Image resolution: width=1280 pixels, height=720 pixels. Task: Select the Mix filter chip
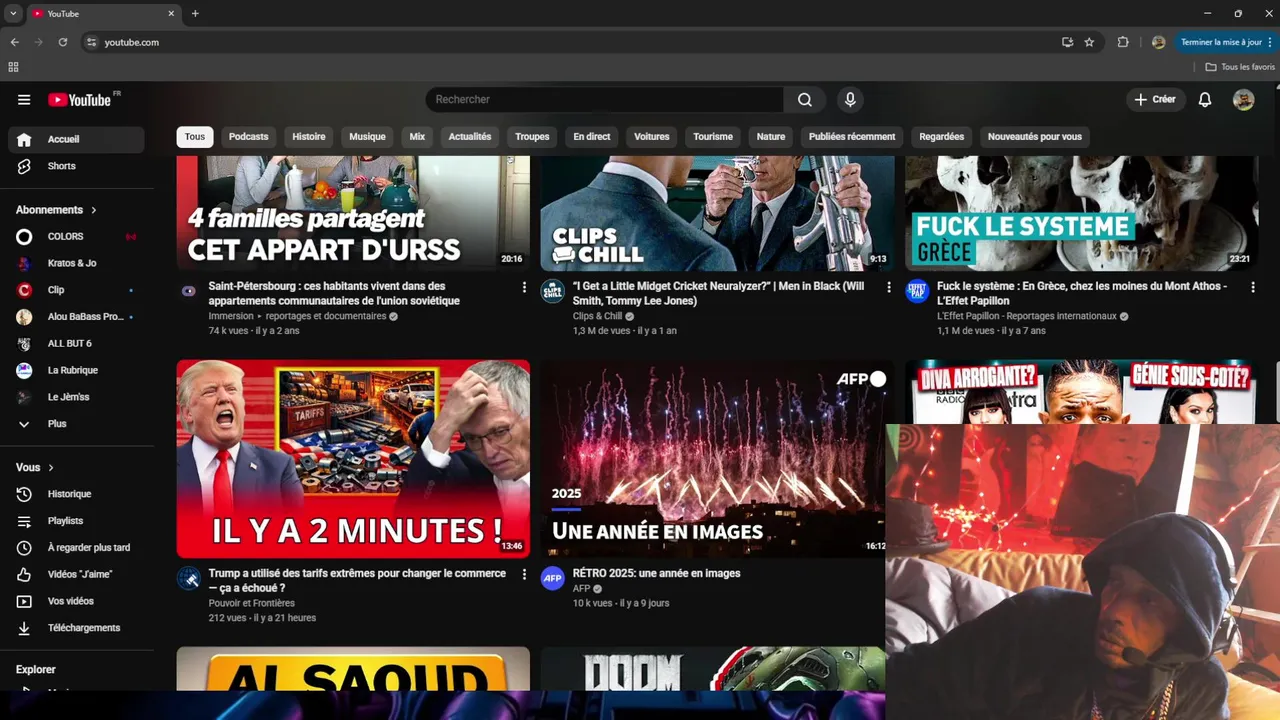417,137
